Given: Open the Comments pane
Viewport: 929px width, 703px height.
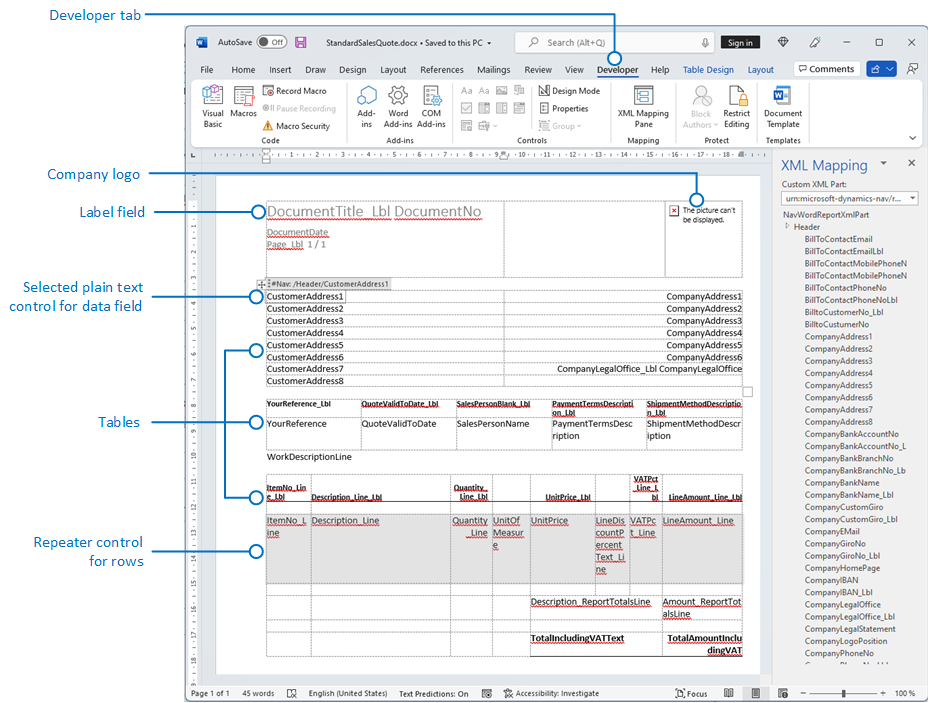Looking at the screenshot, I should click(828, 68).
